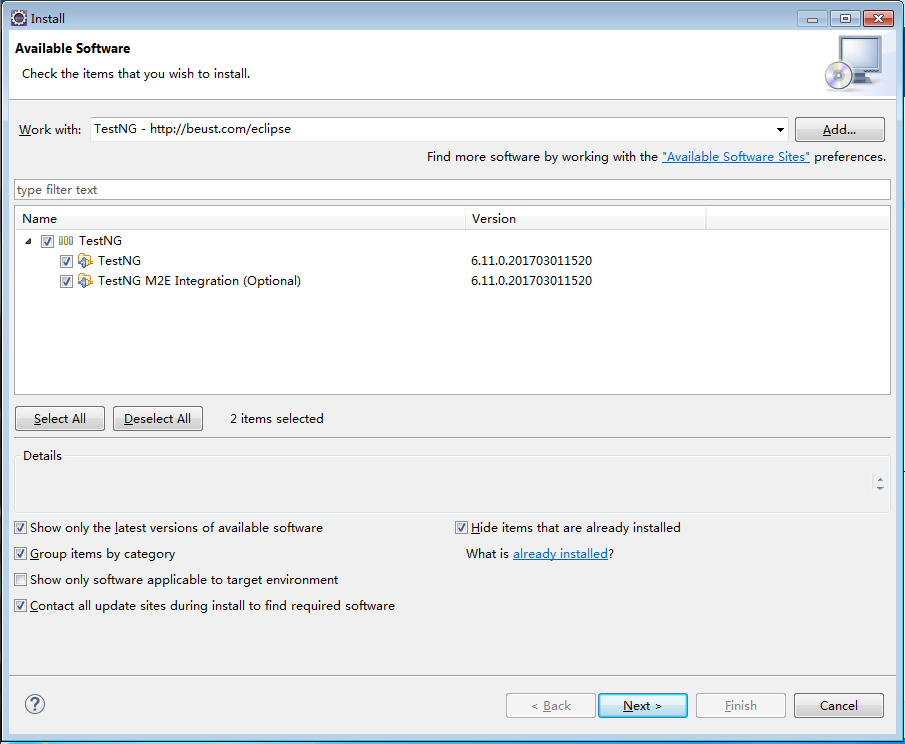Open the Available Software Sites link
905x744 pixels.
(735, 157)
